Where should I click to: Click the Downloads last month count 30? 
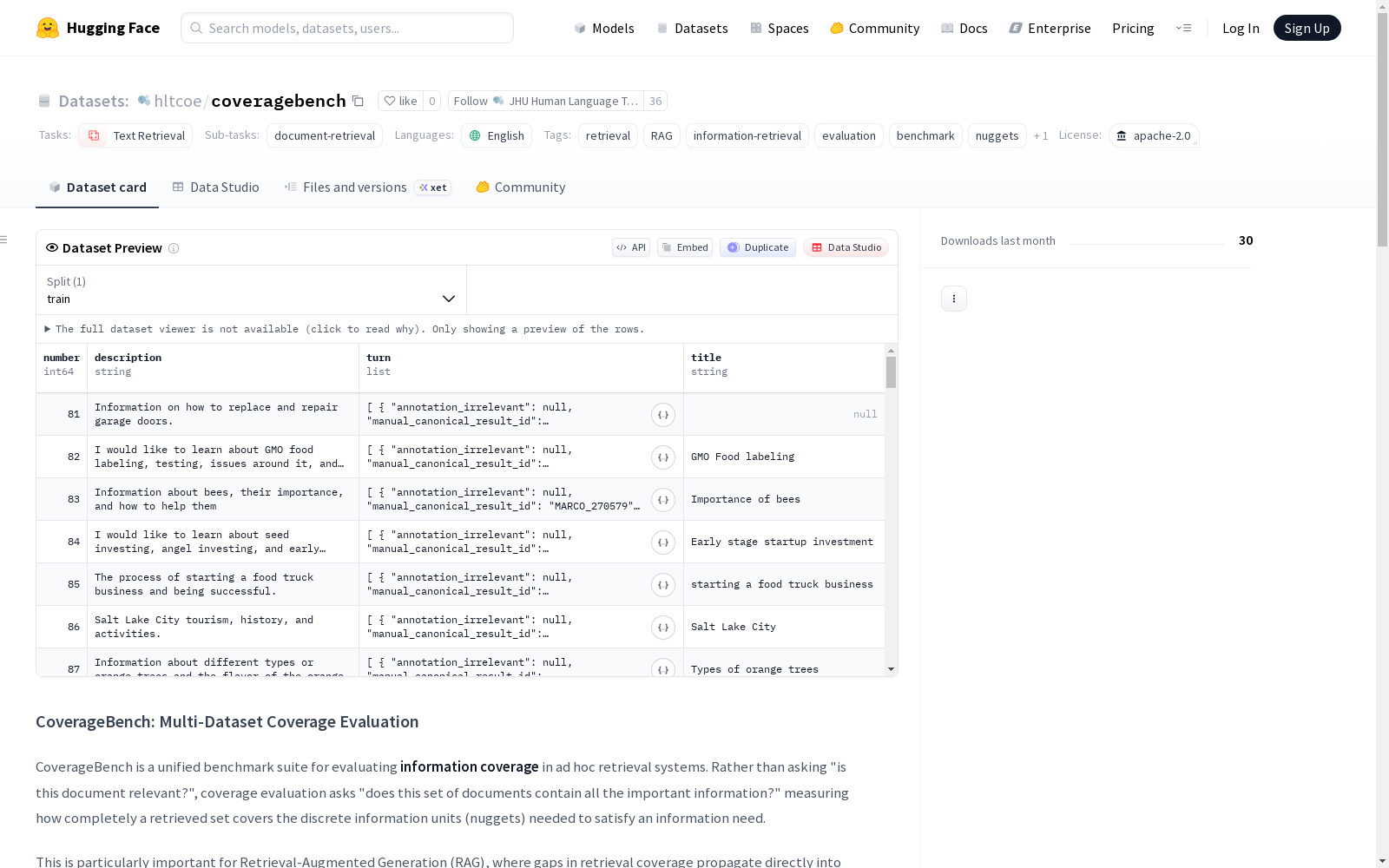pos(1246,240)
